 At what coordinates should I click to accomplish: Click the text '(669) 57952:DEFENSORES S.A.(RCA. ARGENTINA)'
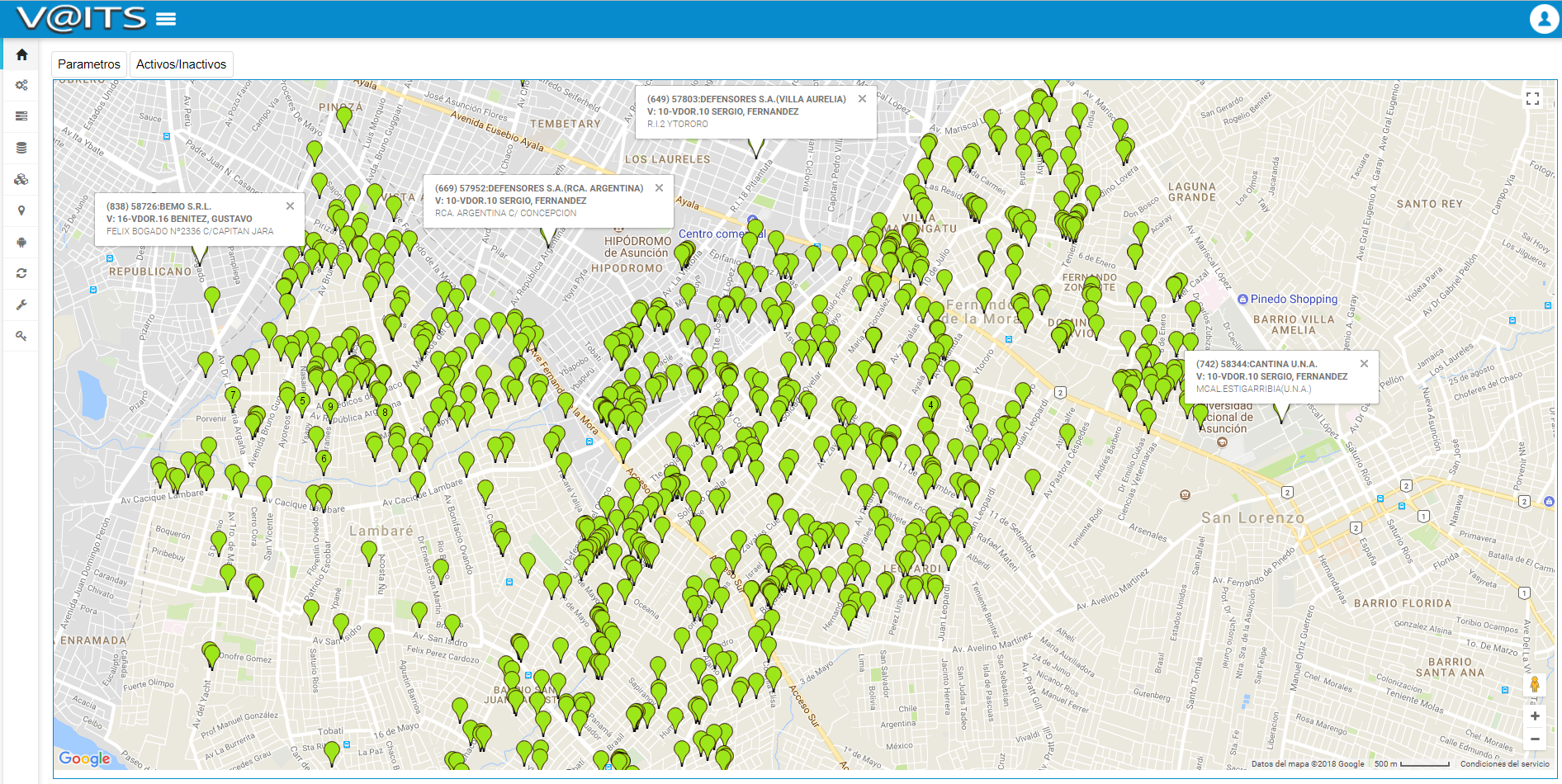point(539,188)
